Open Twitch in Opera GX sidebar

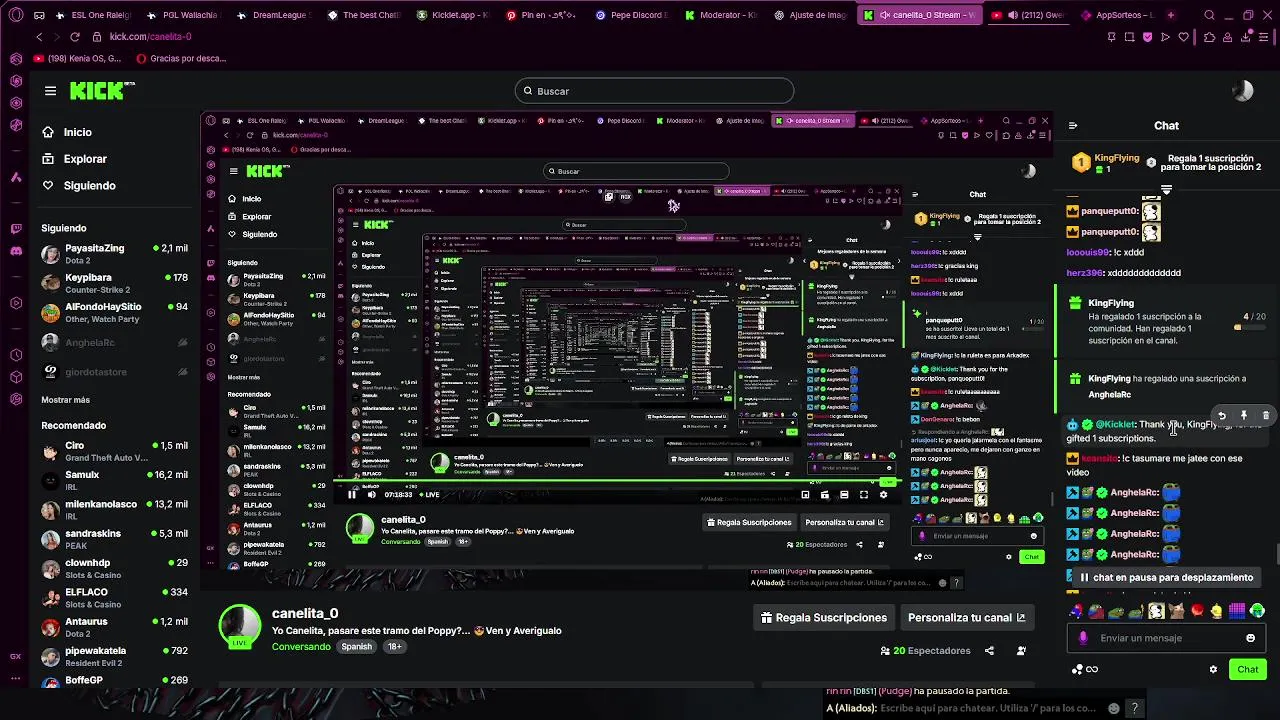tap(16, 229)
